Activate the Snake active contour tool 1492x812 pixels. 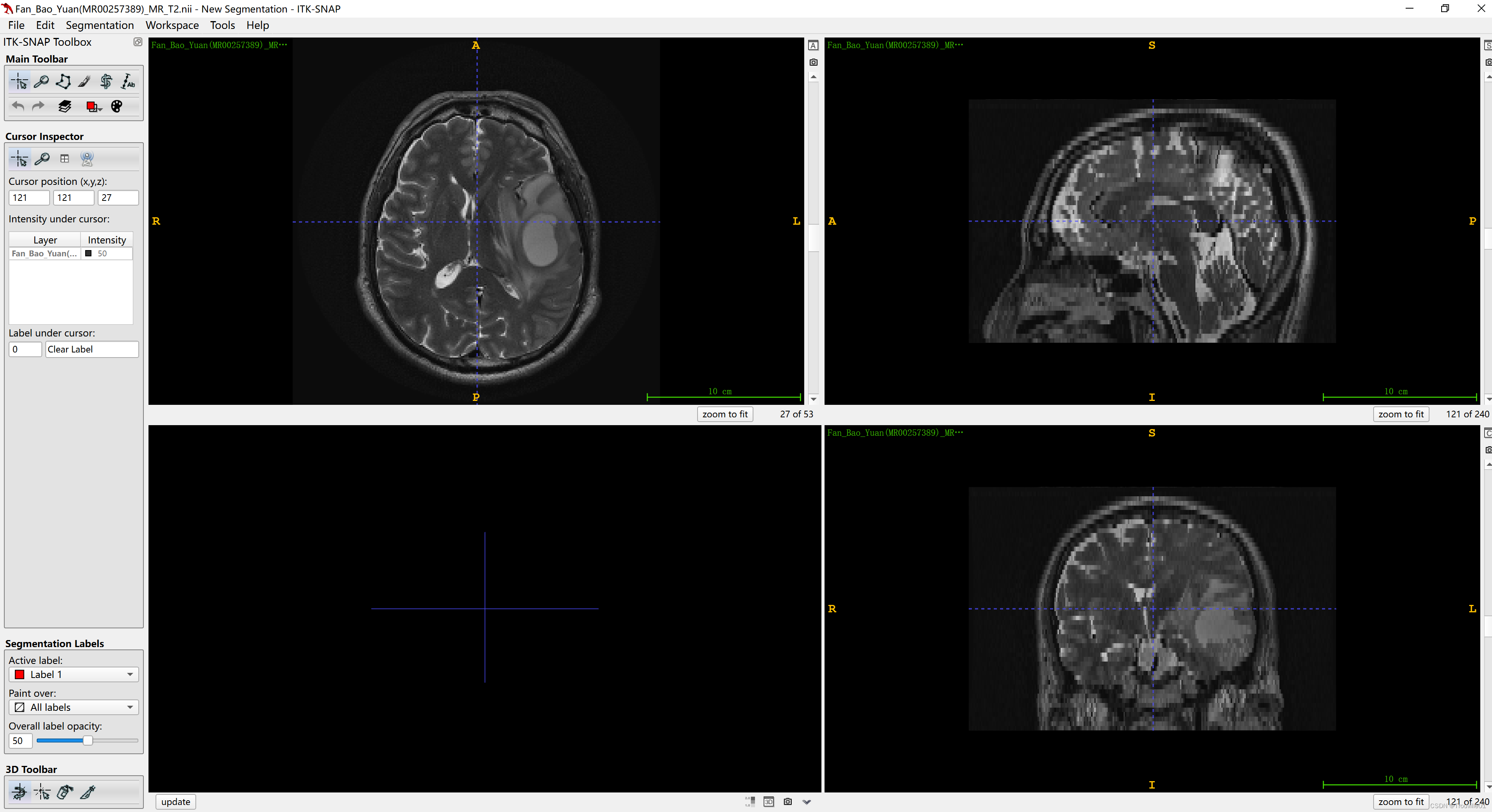[x=106, y=82]
